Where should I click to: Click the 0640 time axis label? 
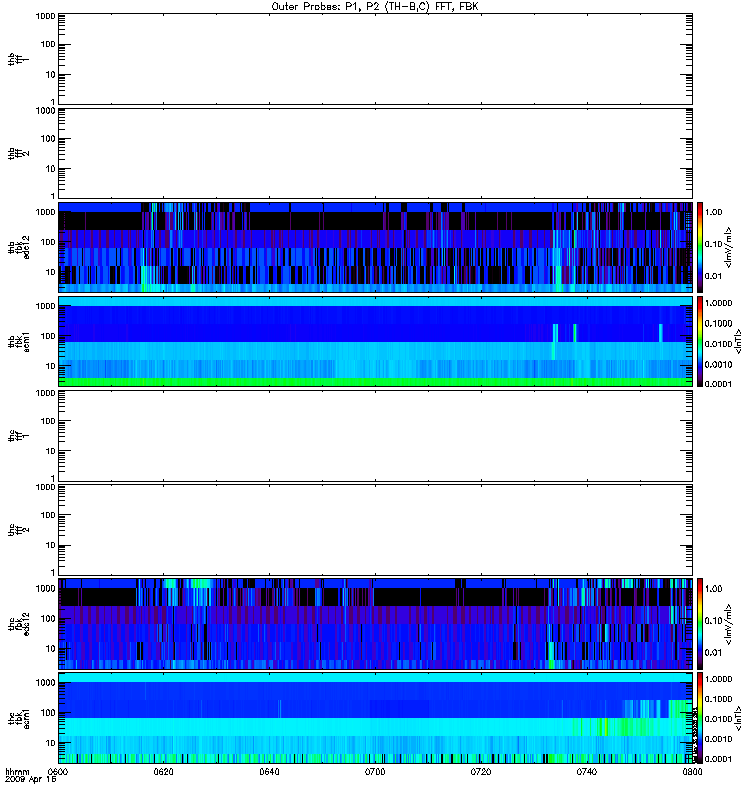pos(269,771)
